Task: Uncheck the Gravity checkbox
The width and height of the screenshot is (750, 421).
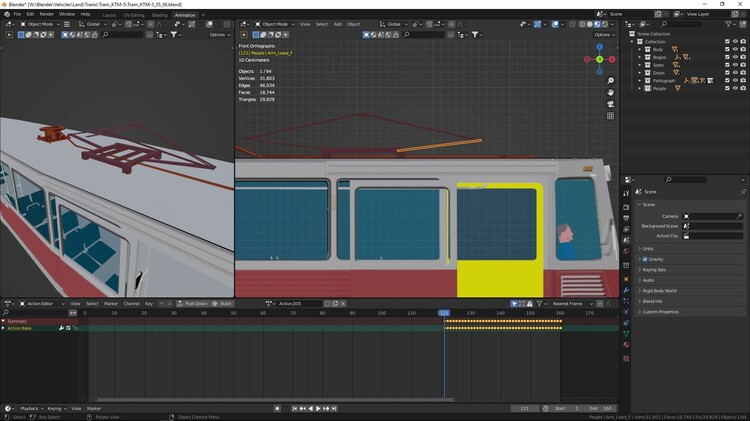Action: pos(645,259)
